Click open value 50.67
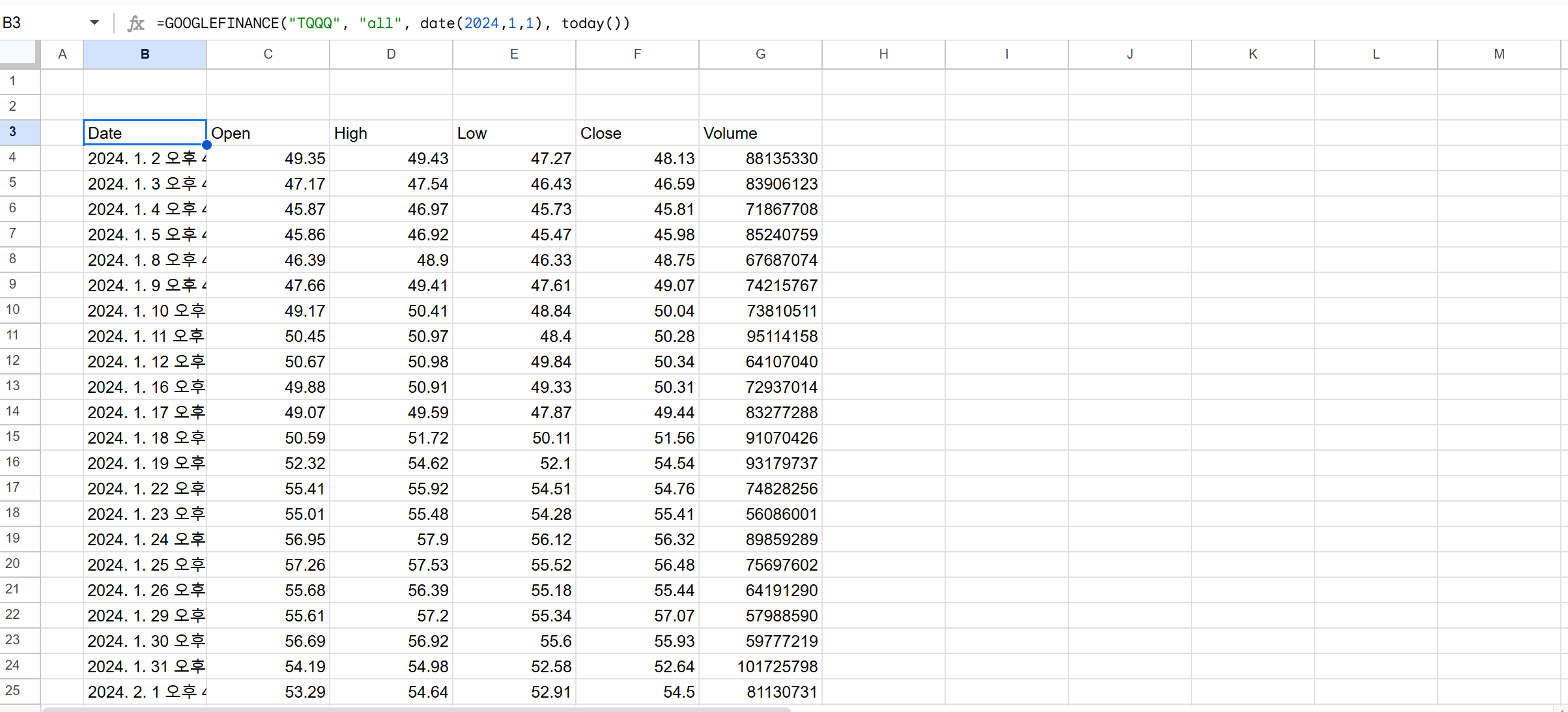Viewport: 1568px width, 712px height. pyautogui.click(x=268, y=362)
